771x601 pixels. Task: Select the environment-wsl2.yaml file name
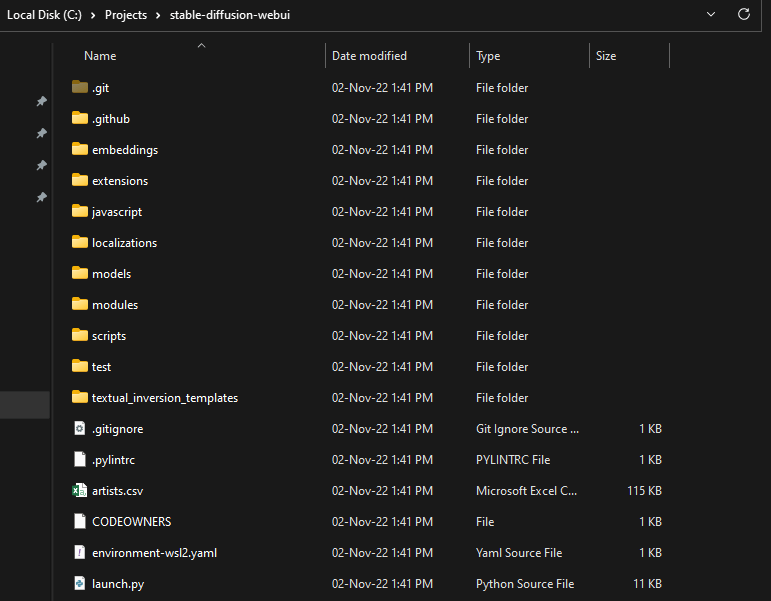(x=154, y=553)
